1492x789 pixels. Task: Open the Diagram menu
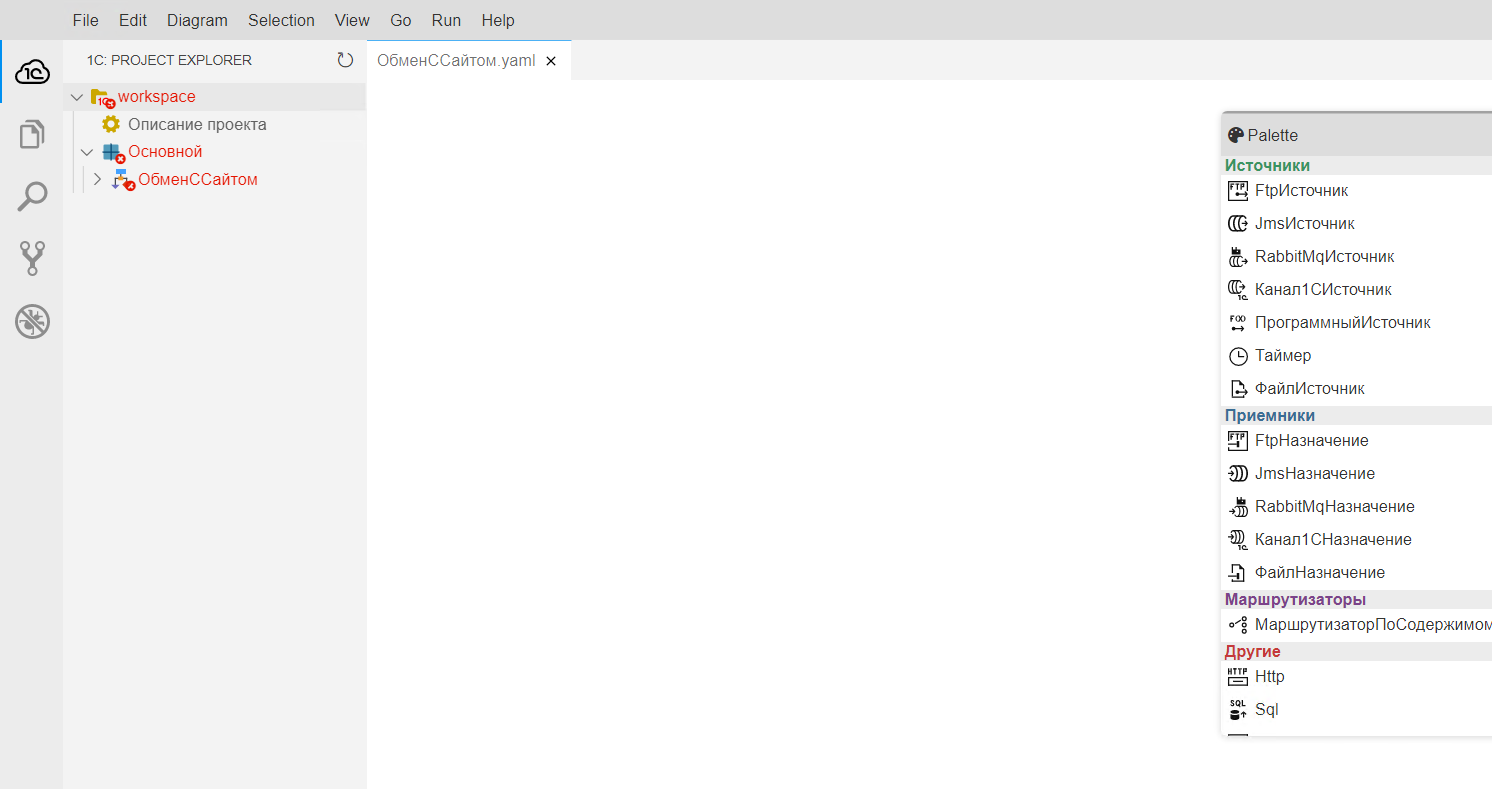(197, 20)
